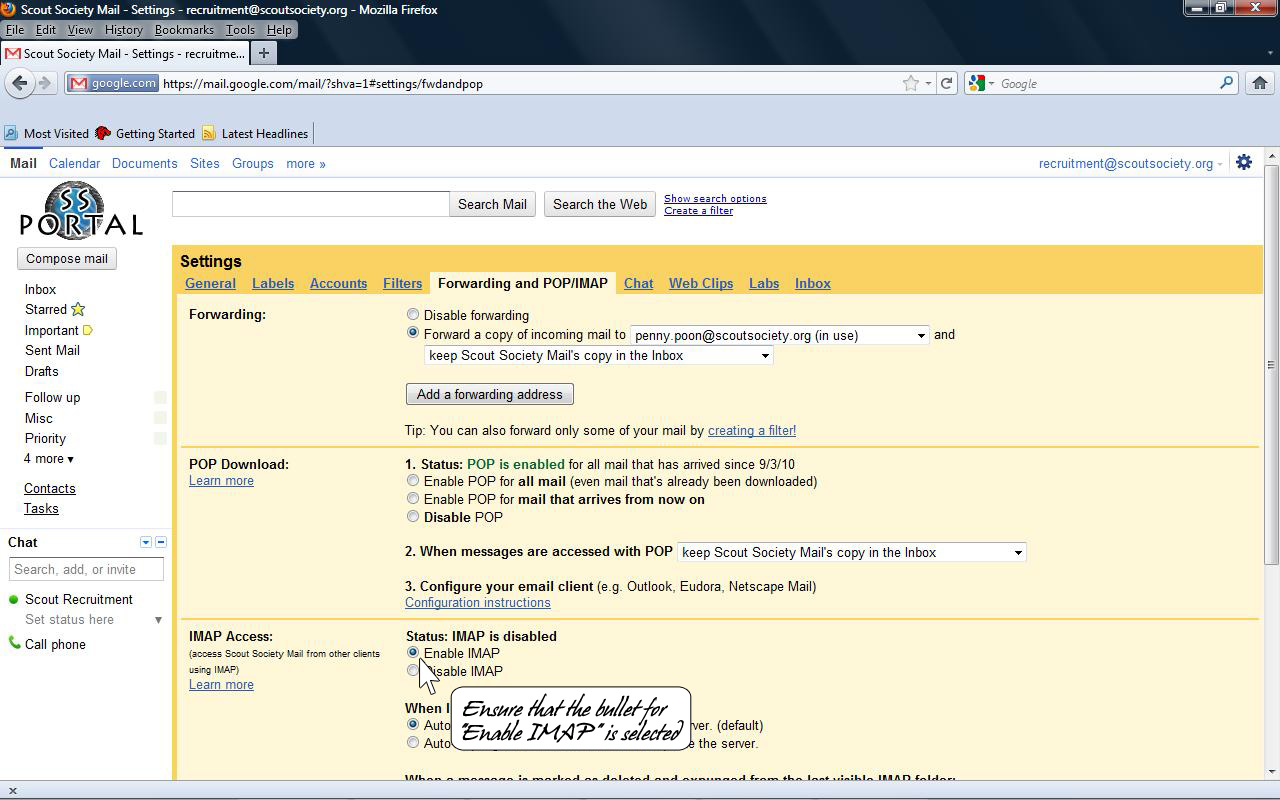Select Enable POP for mail arriving from now on

pos(413,498)
